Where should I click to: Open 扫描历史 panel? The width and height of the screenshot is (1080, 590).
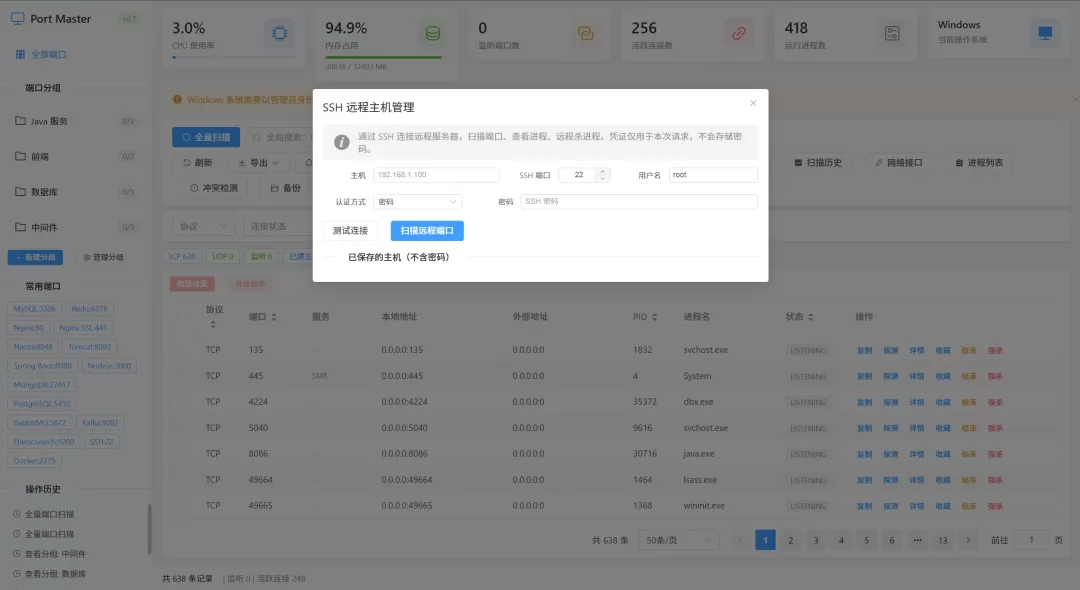click(818, 163)
